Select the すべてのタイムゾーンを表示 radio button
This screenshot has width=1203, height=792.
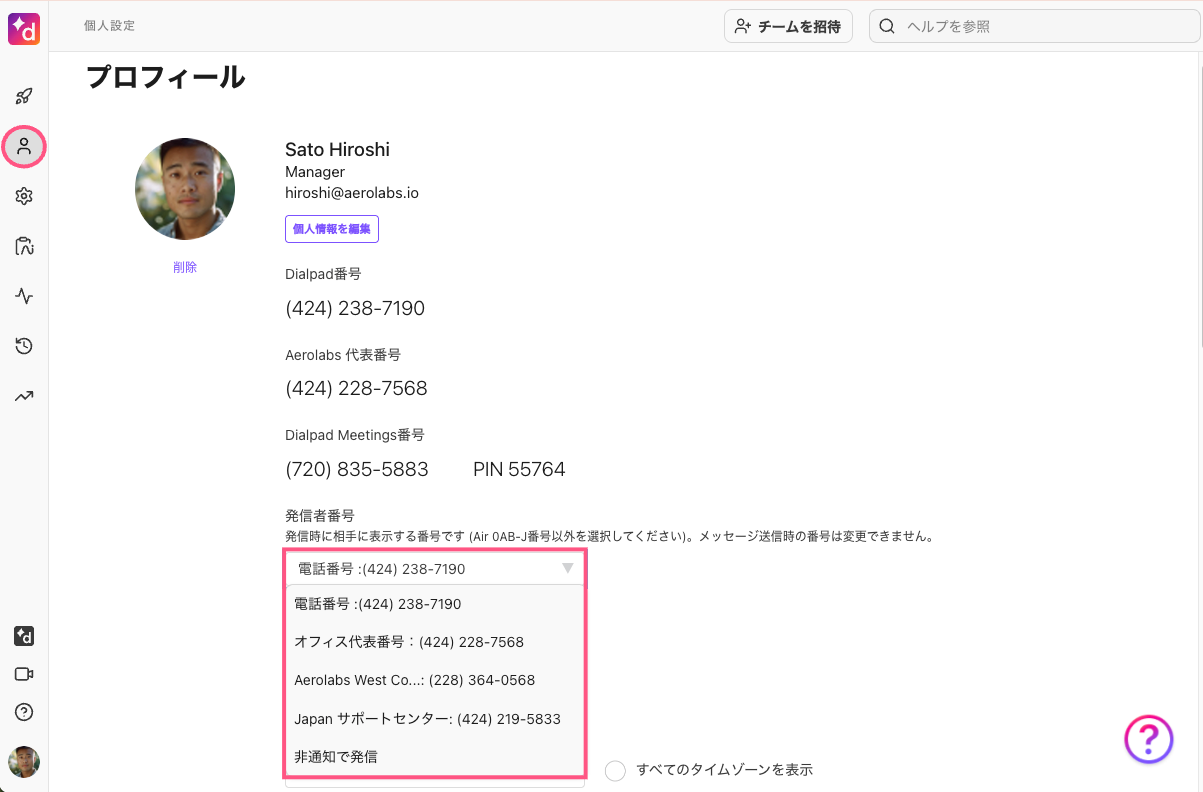point(616,770)
